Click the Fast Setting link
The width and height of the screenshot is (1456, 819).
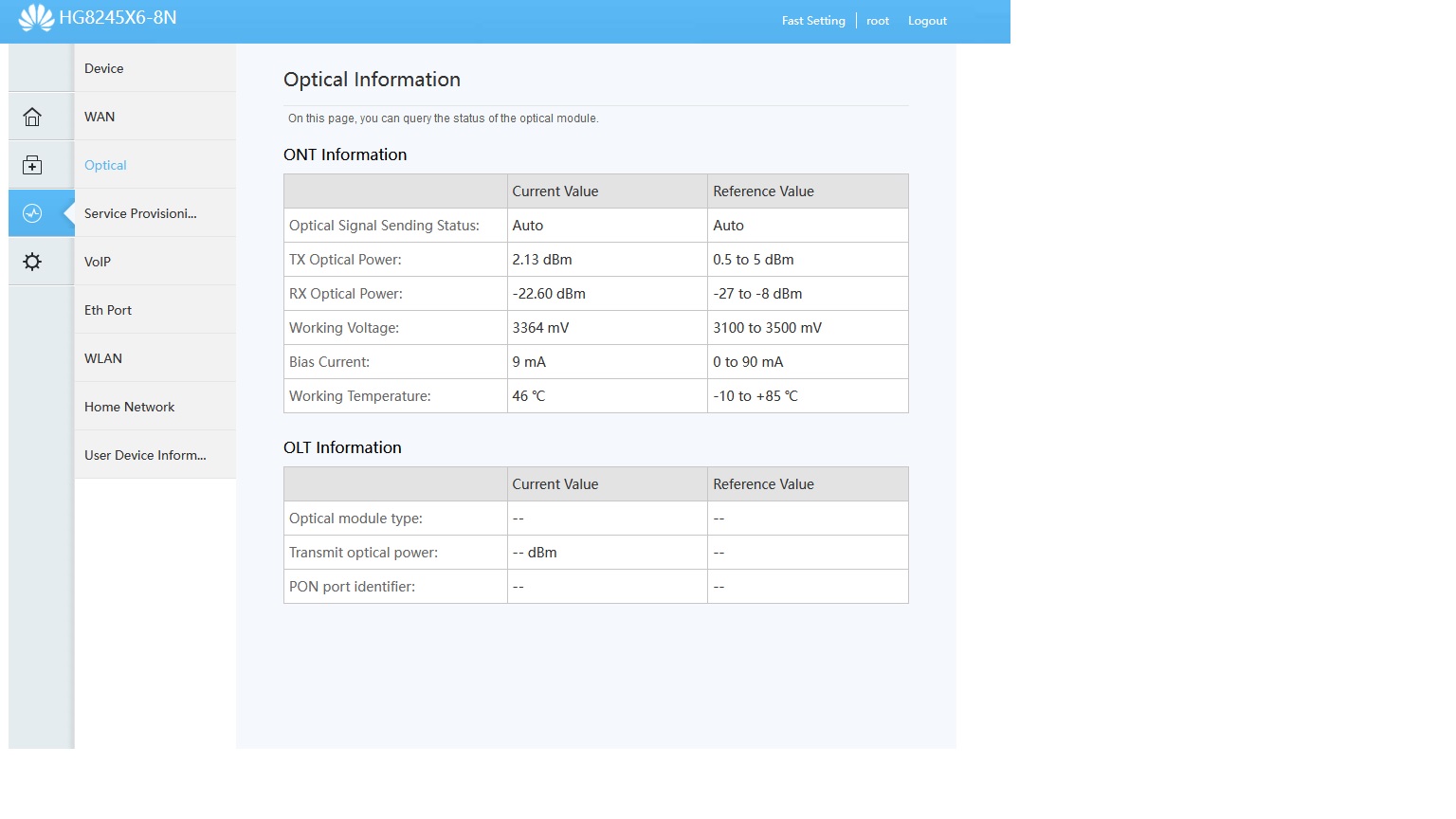coord(813,21)
